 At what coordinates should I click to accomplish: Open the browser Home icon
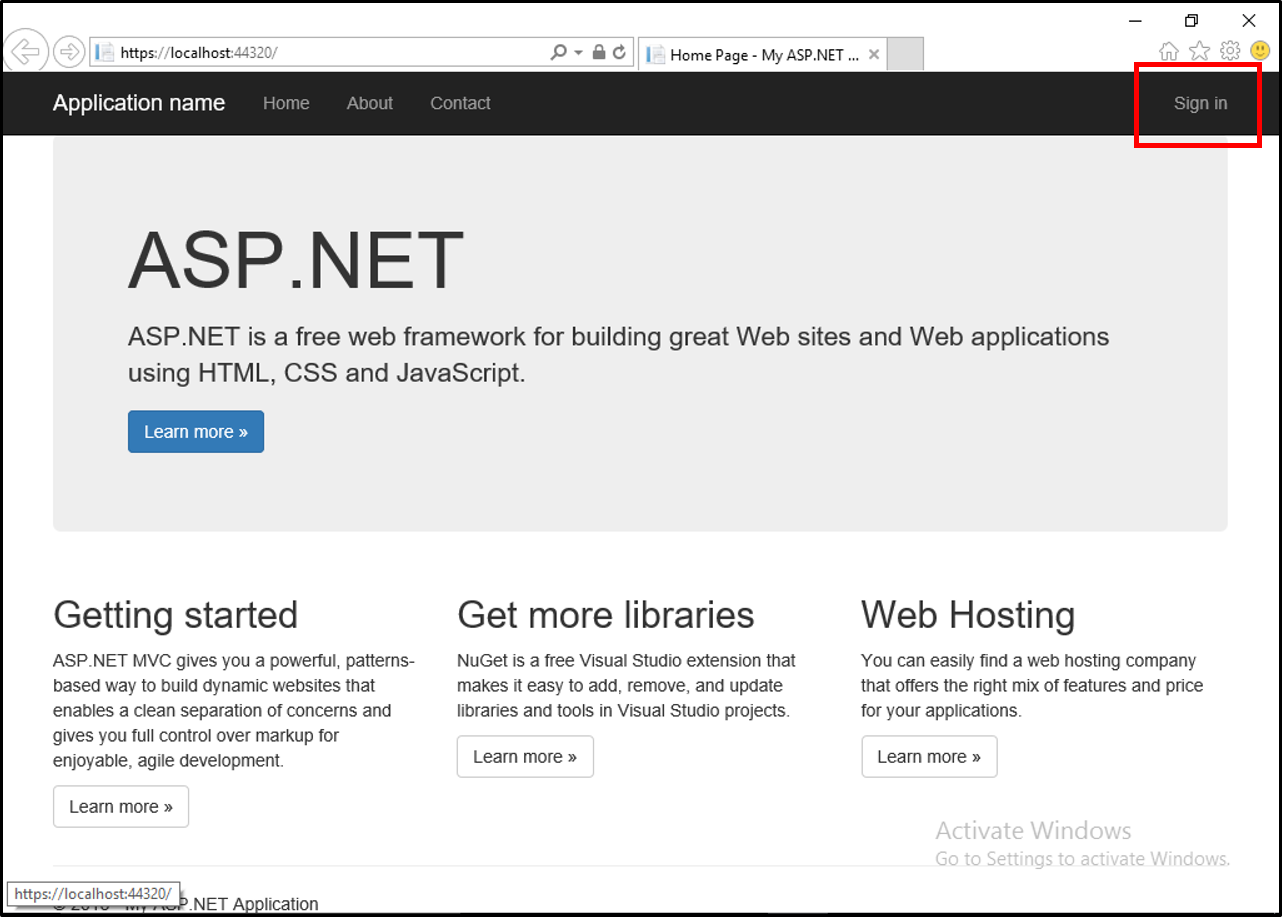tap(1168, 50)
